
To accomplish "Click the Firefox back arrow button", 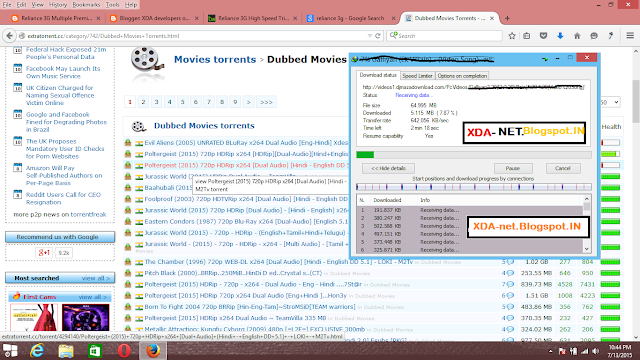I will (x=9, y=36).
